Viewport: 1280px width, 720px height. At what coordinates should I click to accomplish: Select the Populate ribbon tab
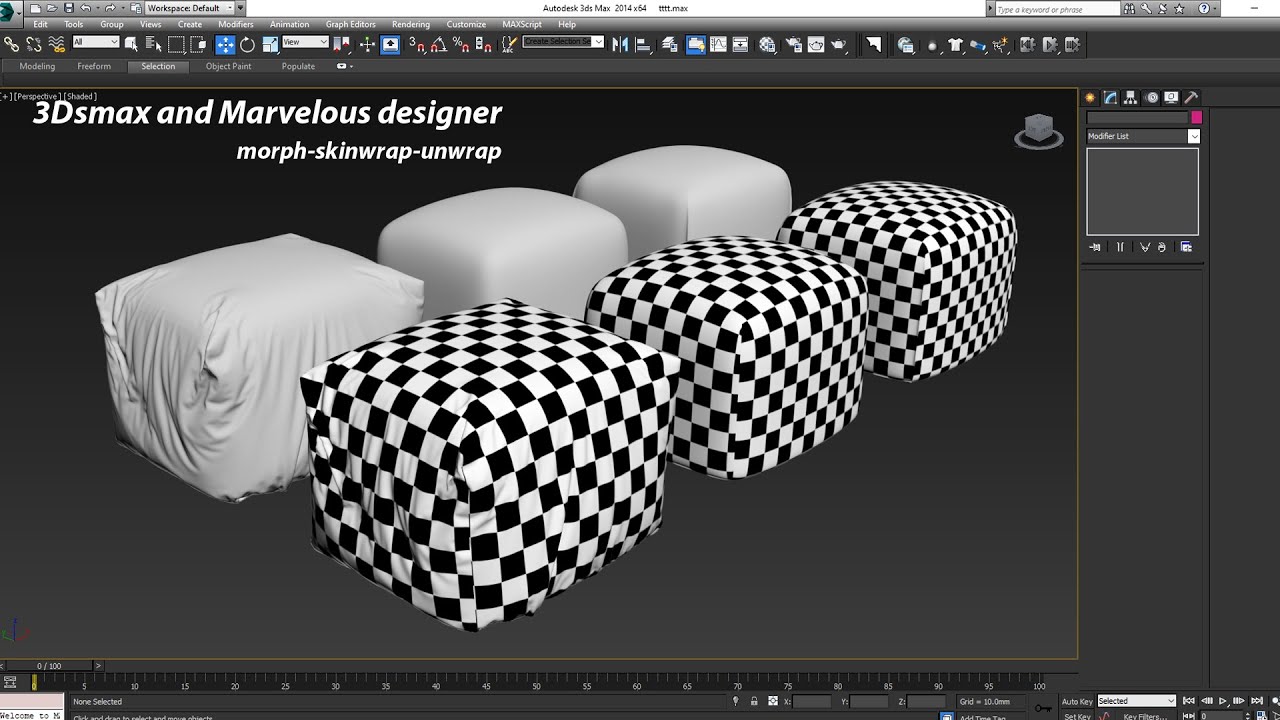coord(298,66)
